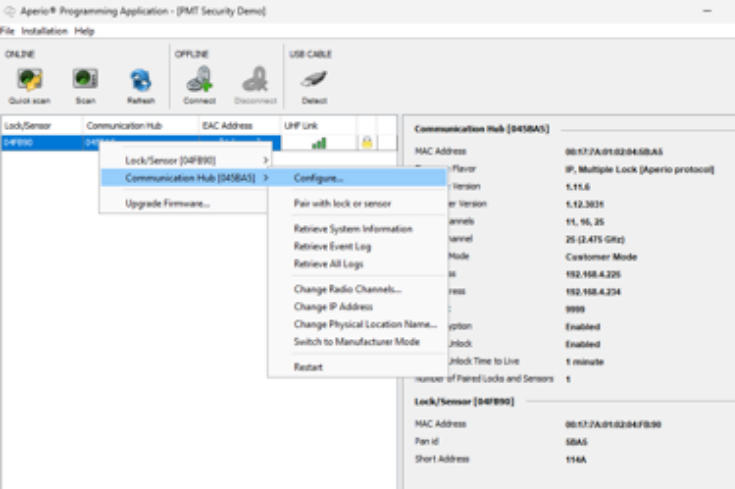
Task: Select Configure... from the submenu
Action: (x=318, y=178)
